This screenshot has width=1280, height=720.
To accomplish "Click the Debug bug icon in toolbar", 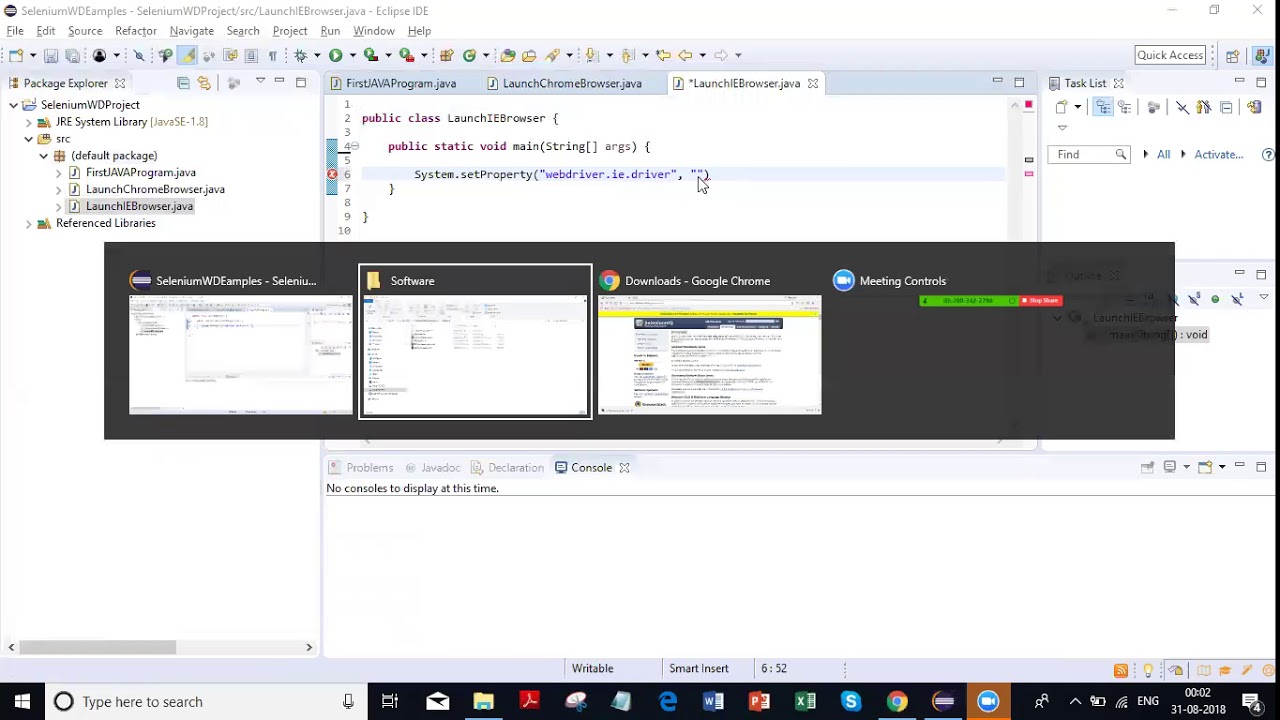I will point(300,55).
